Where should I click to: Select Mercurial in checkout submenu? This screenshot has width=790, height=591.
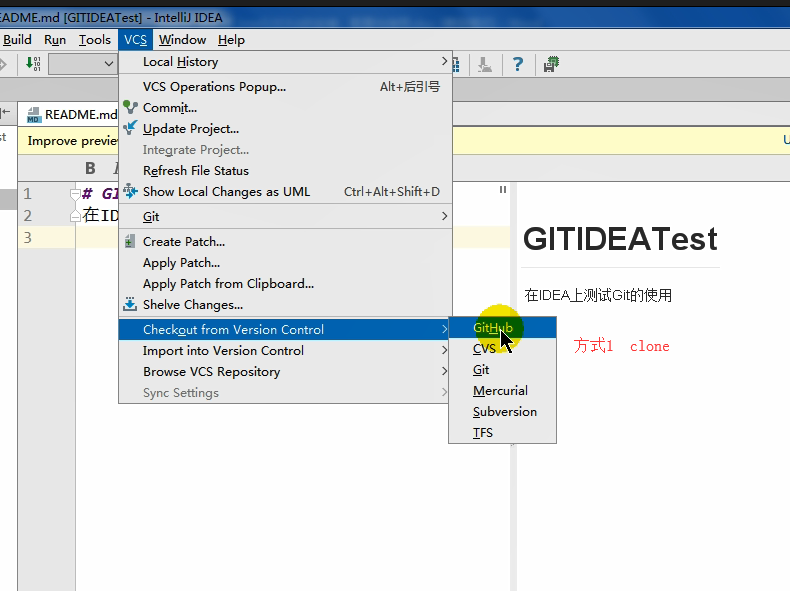coord(502,390)
